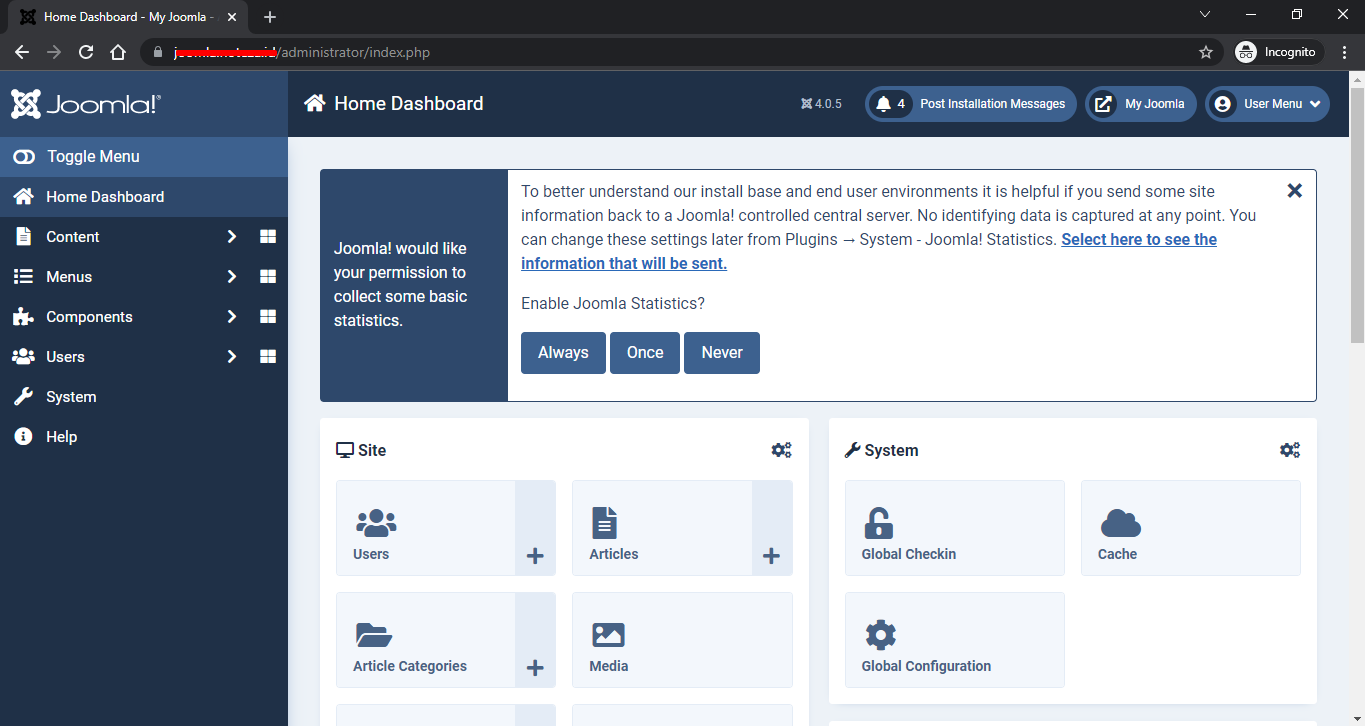Click the Joomla! logo in sidebar
Image resolution: width=1365 pixels, height=726 pixels.
(86, 104)
